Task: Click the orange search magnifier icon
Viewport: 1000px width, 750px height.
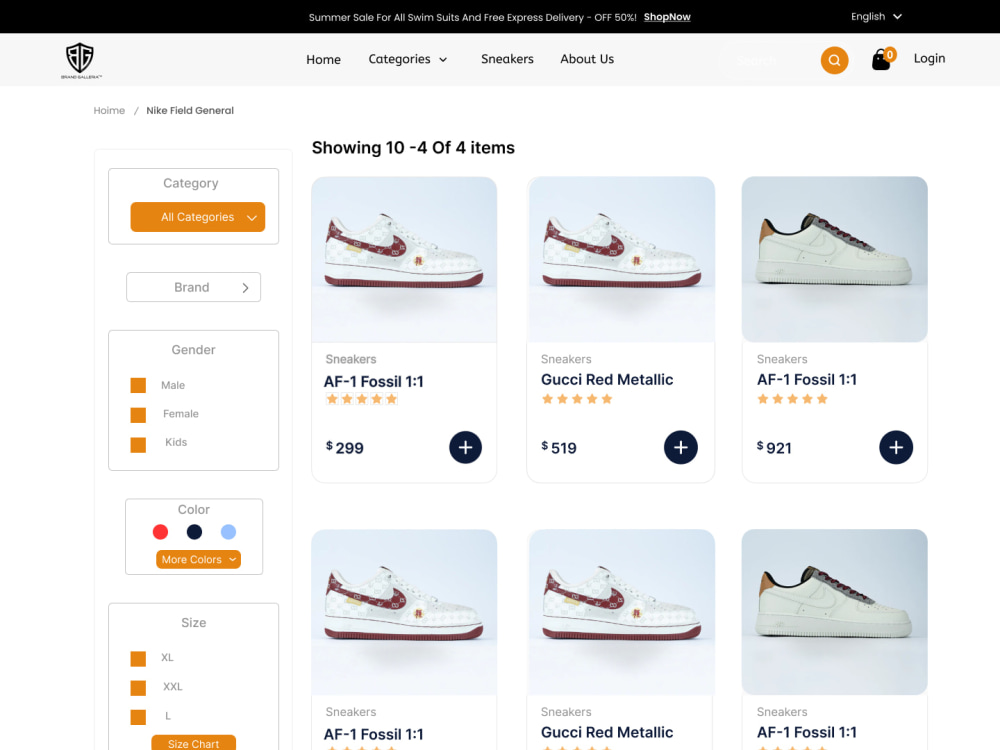Action: point(834,61)
